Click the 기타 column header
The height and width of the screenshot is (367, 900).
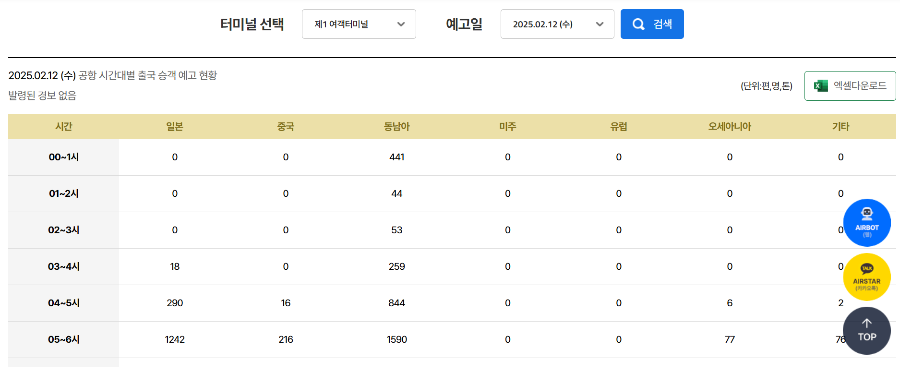(840, 127)
